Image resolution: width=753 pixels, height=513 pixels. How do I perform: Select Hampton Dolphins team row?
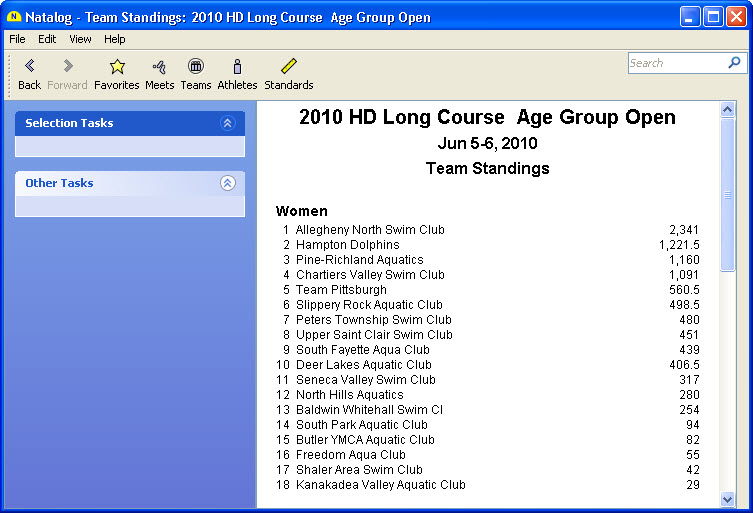pyautogui.click(x=347, y=245)
